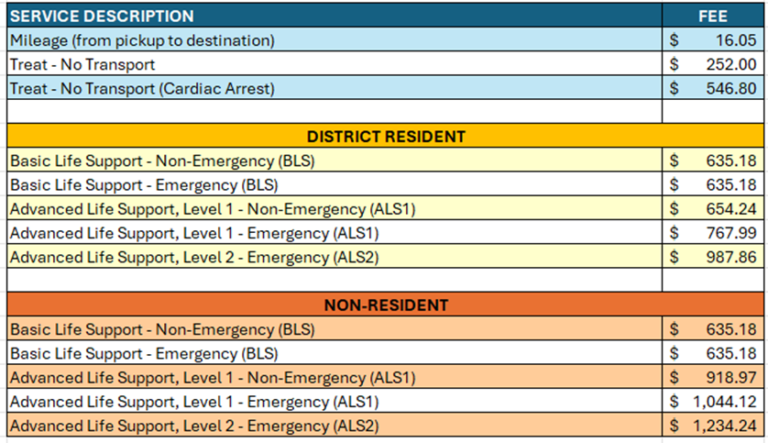Select the 16.05 mileage fee cell
This screenshot has width=768, height=443.
point(711,40)
